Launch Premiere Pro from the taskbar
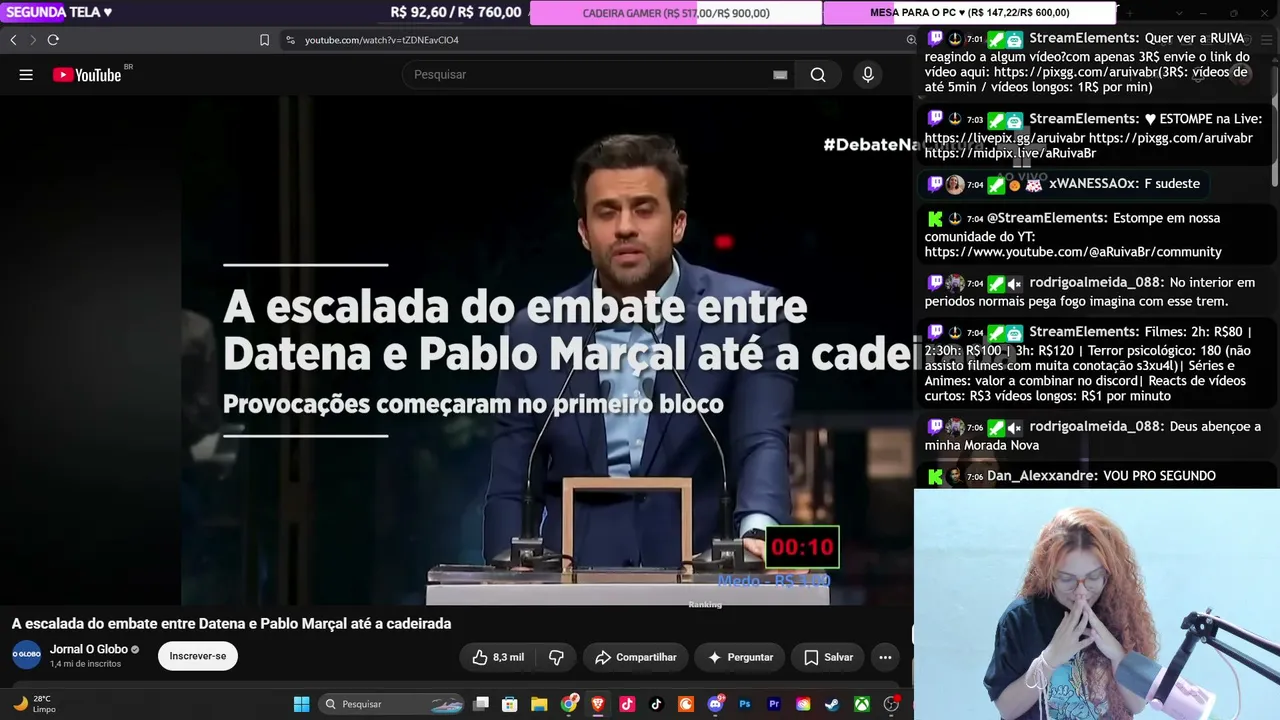The width and height of the screenshot is (1280, 720). pos(774,704)
